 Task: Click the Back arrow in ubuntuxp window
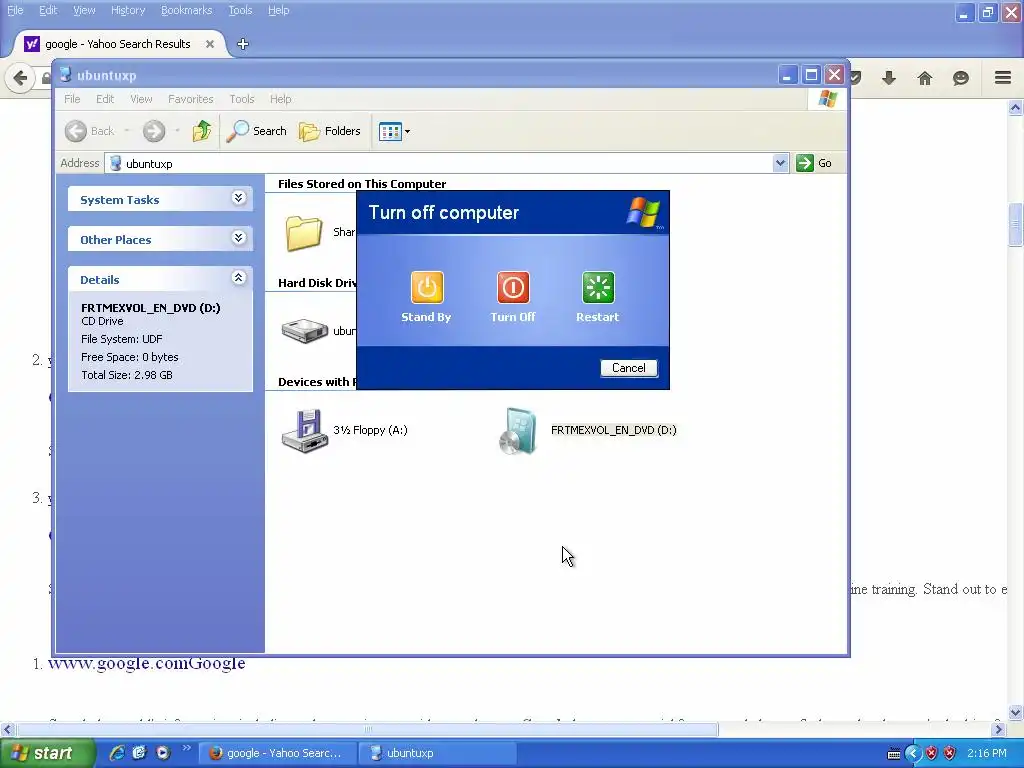tap(76, 131)
